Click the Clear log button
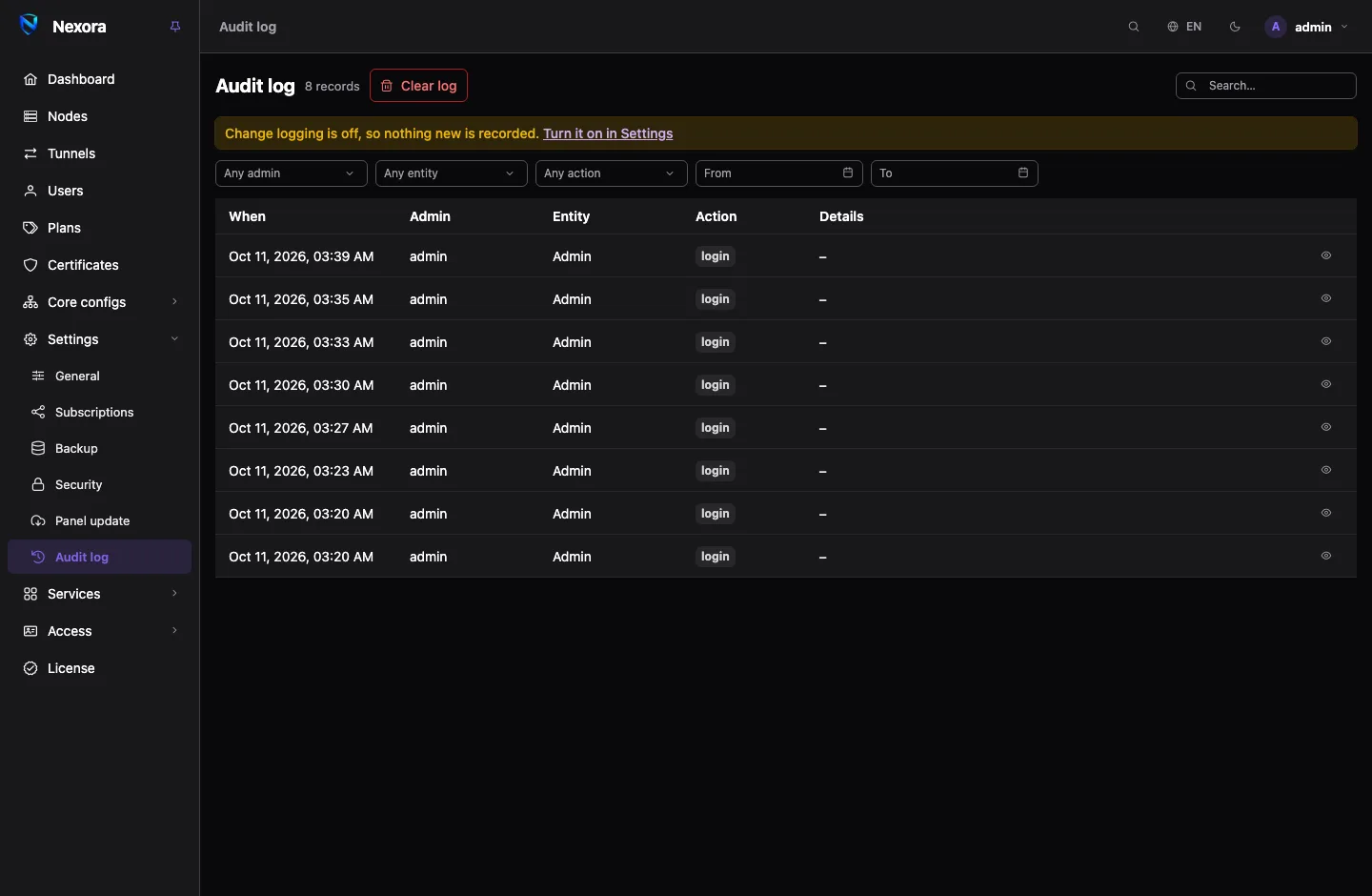The width and height of the screenshot is (1372, 896). click(418, 86)
